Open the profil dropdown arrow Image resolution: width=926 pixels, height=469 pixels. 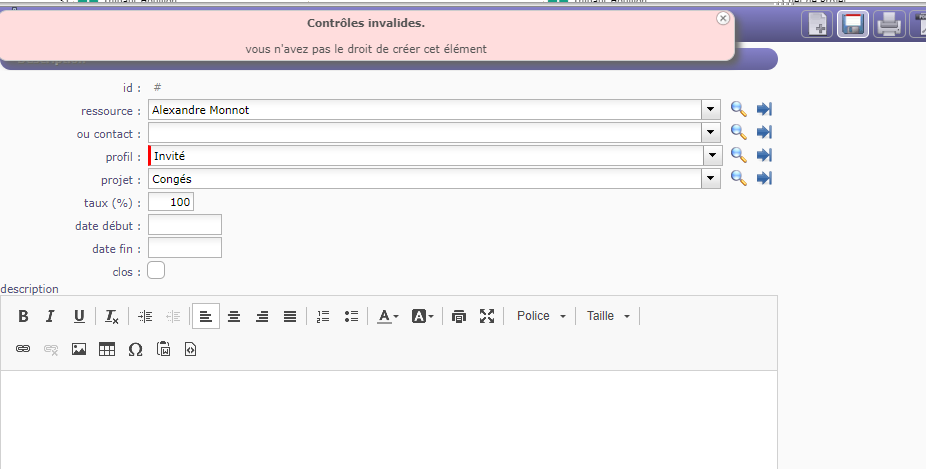[712, 155]
